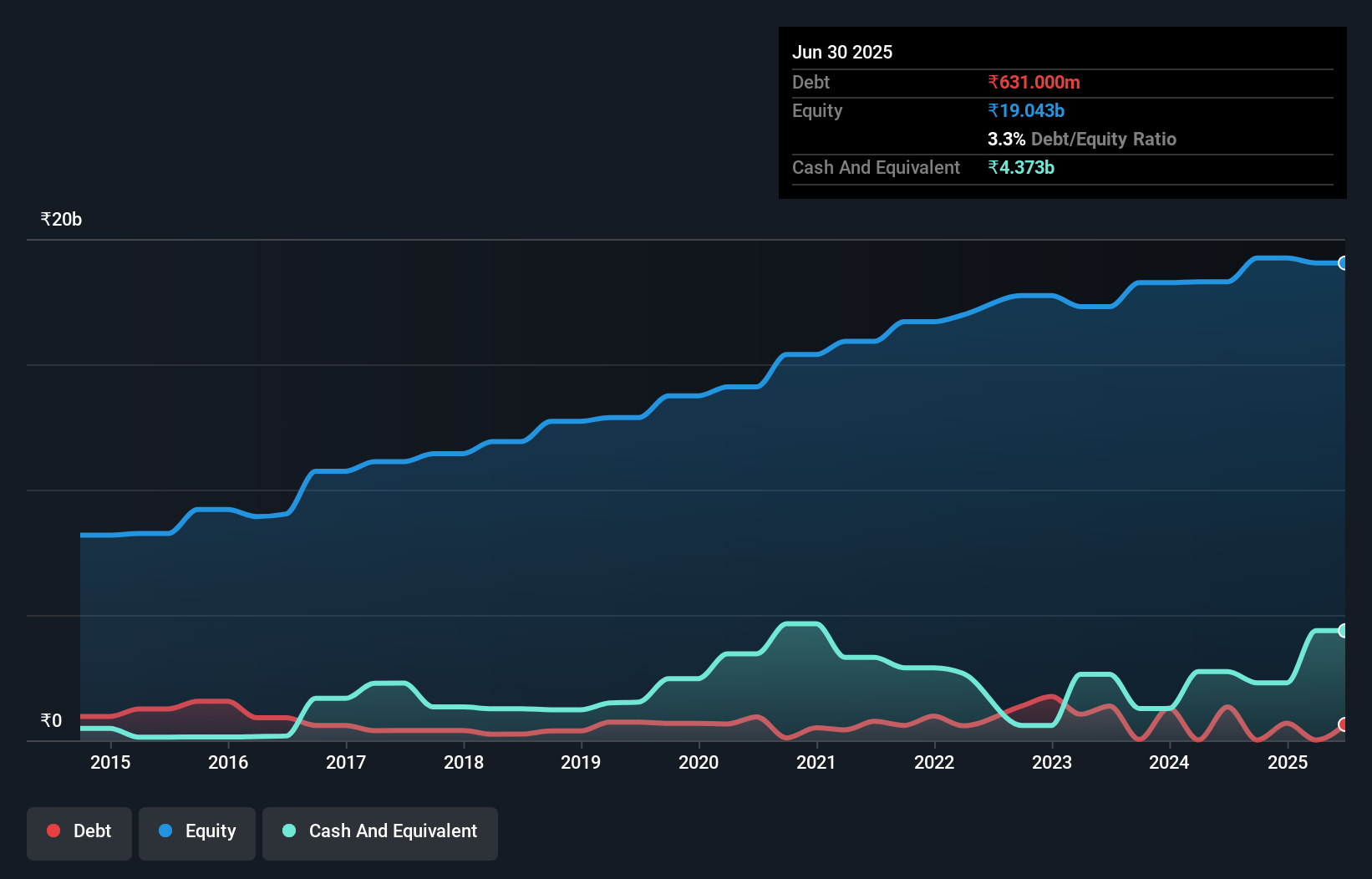Screen dimensions: 1372x879
Task: Click the teal Cash And Equivalent legend dot
Action: [287, 831]
